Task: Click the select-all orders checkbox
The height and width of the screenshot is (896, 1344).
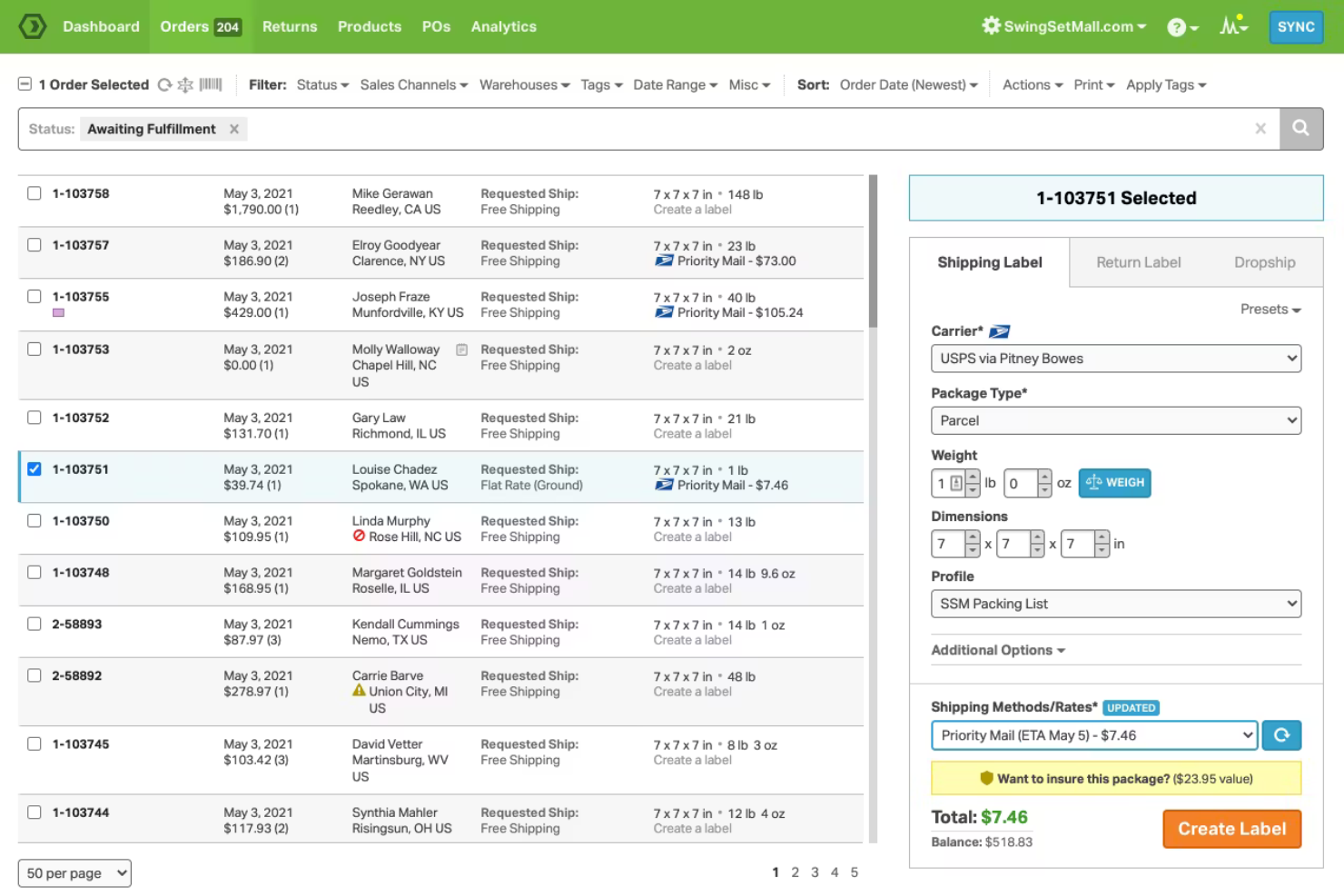Action: [25, 84]
